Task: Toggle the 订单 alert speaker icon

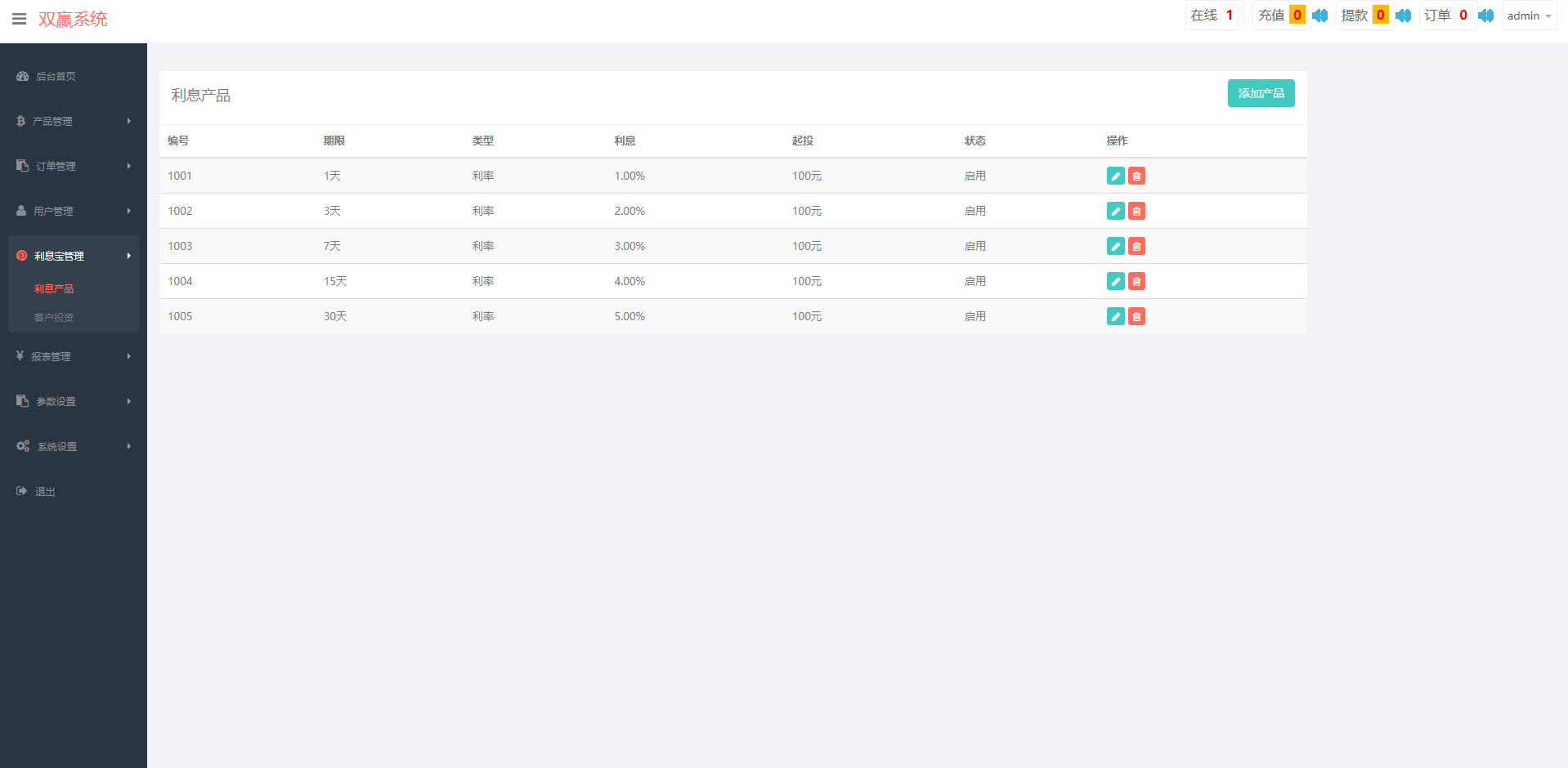Action: (1485, 16)
